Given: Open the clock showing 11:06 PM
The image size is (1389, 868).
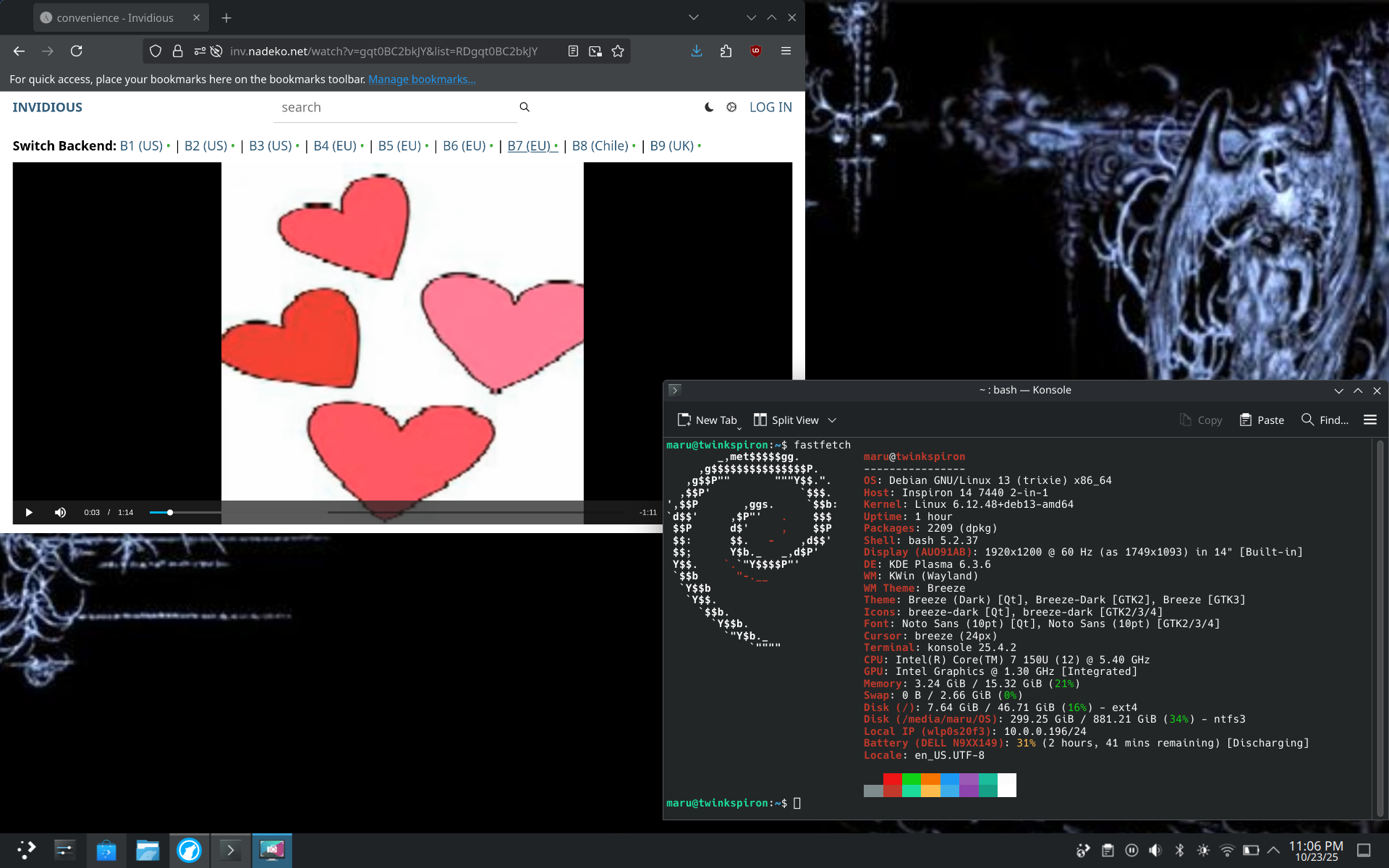Looking at the screenshot, I should pyautogui.click(x=1316, y=851).
